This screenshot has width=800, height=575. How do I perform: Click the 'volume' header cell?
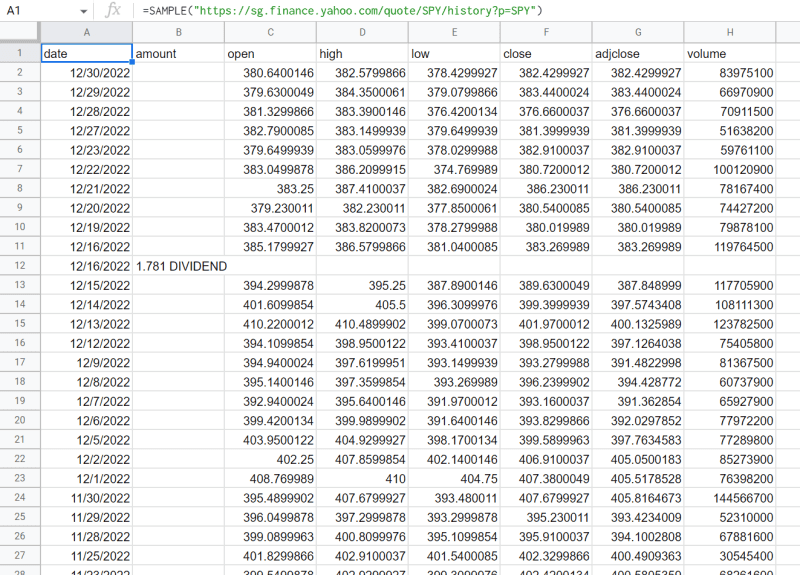[x=730, y=53]
